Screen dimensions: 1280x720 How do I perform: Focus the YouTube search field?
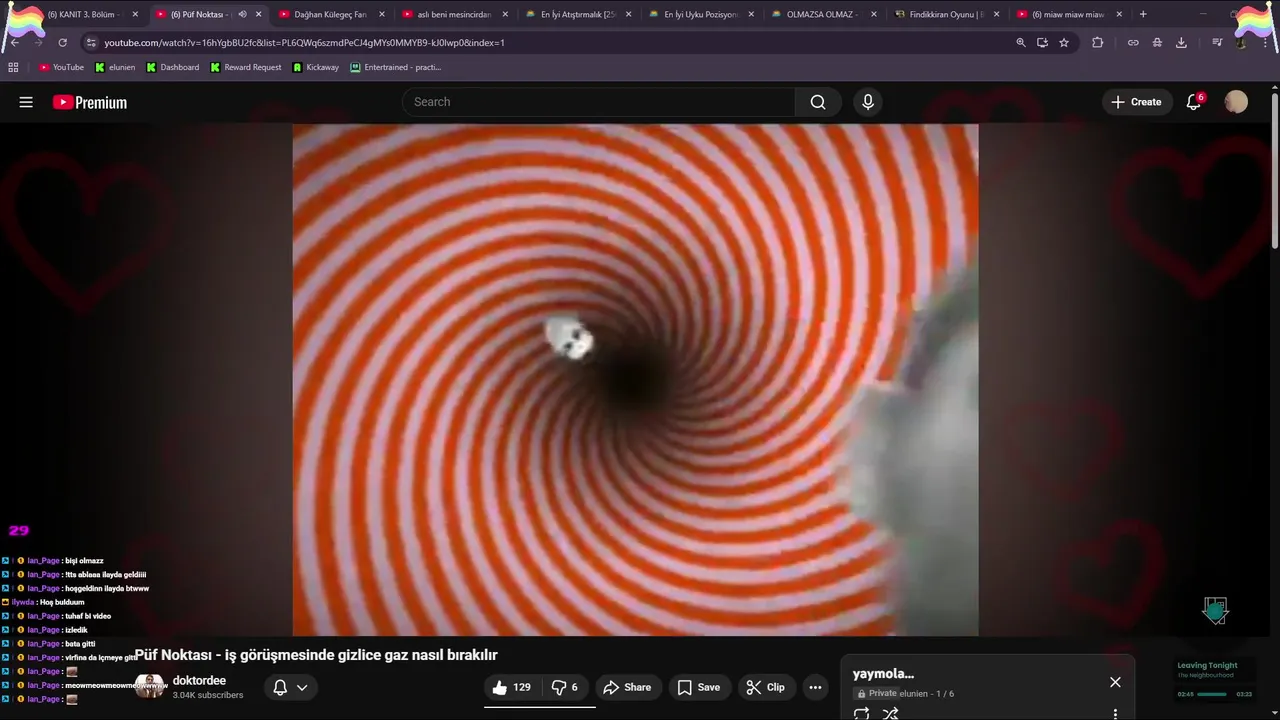pos(598,102)
